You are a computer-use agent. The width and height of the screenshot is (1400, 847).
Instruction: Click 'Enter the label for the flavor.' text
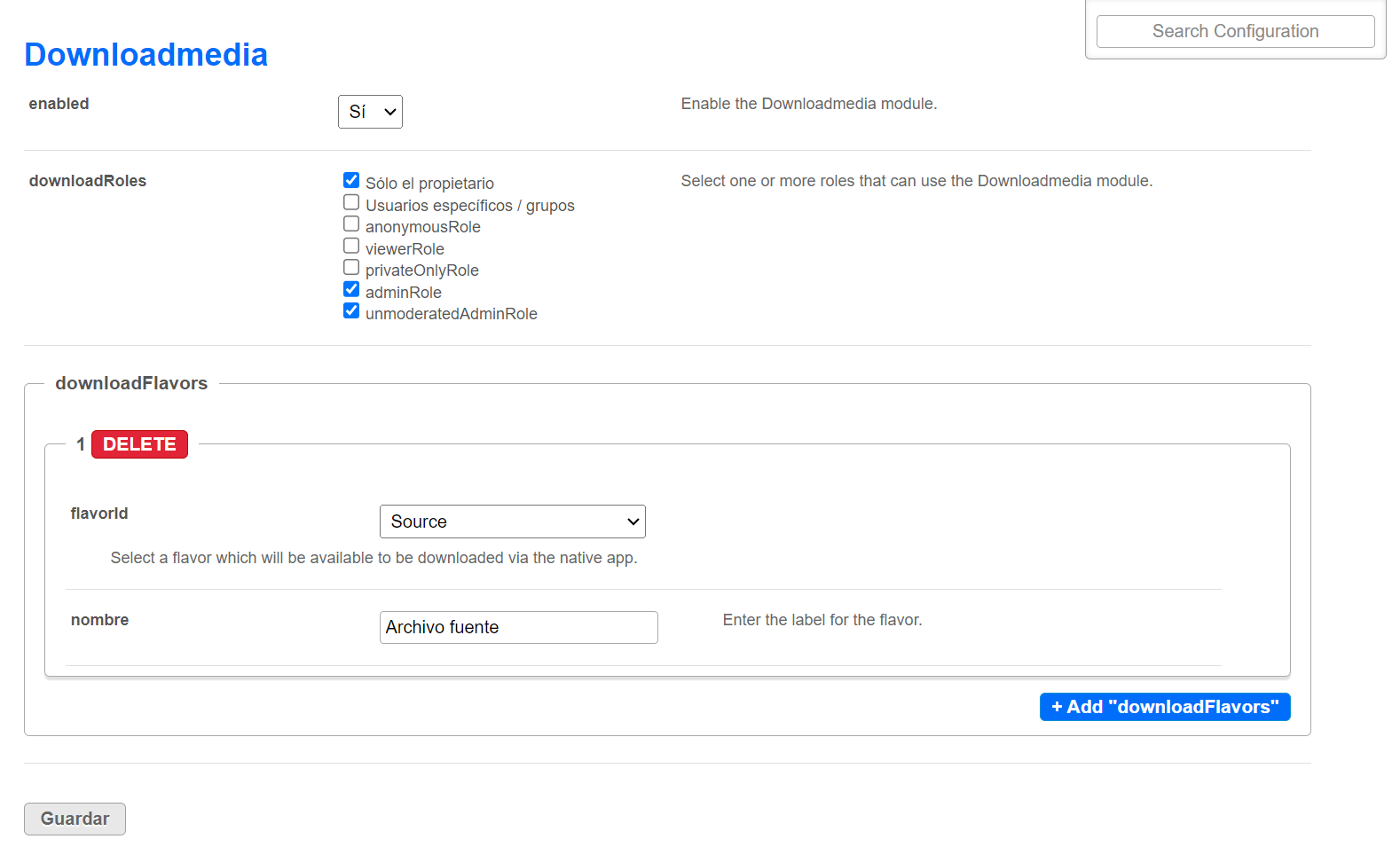click(x=822, y=620)
